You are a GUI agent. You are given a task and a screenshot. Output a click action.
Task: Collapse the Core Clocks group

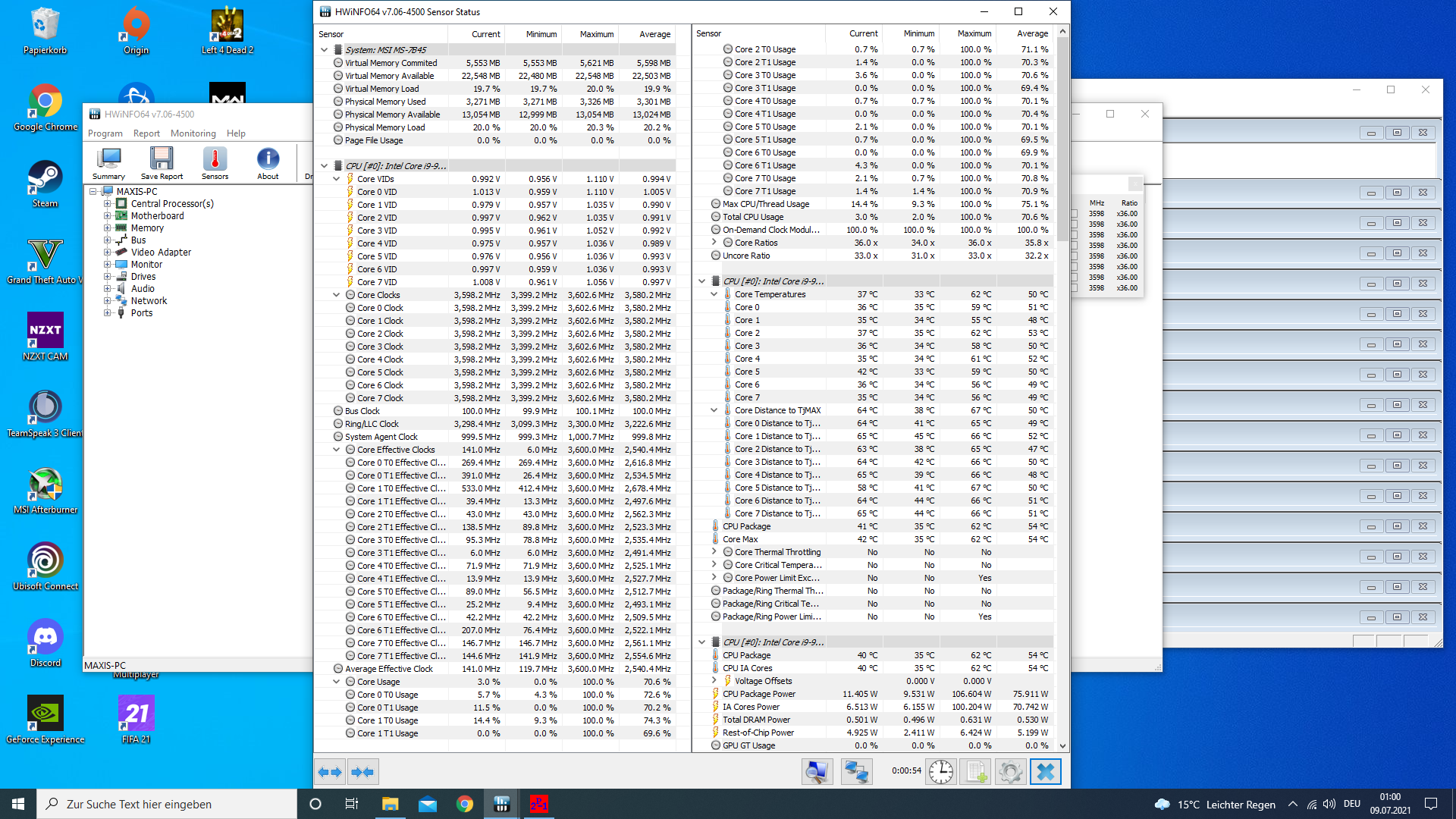[337, 295]
